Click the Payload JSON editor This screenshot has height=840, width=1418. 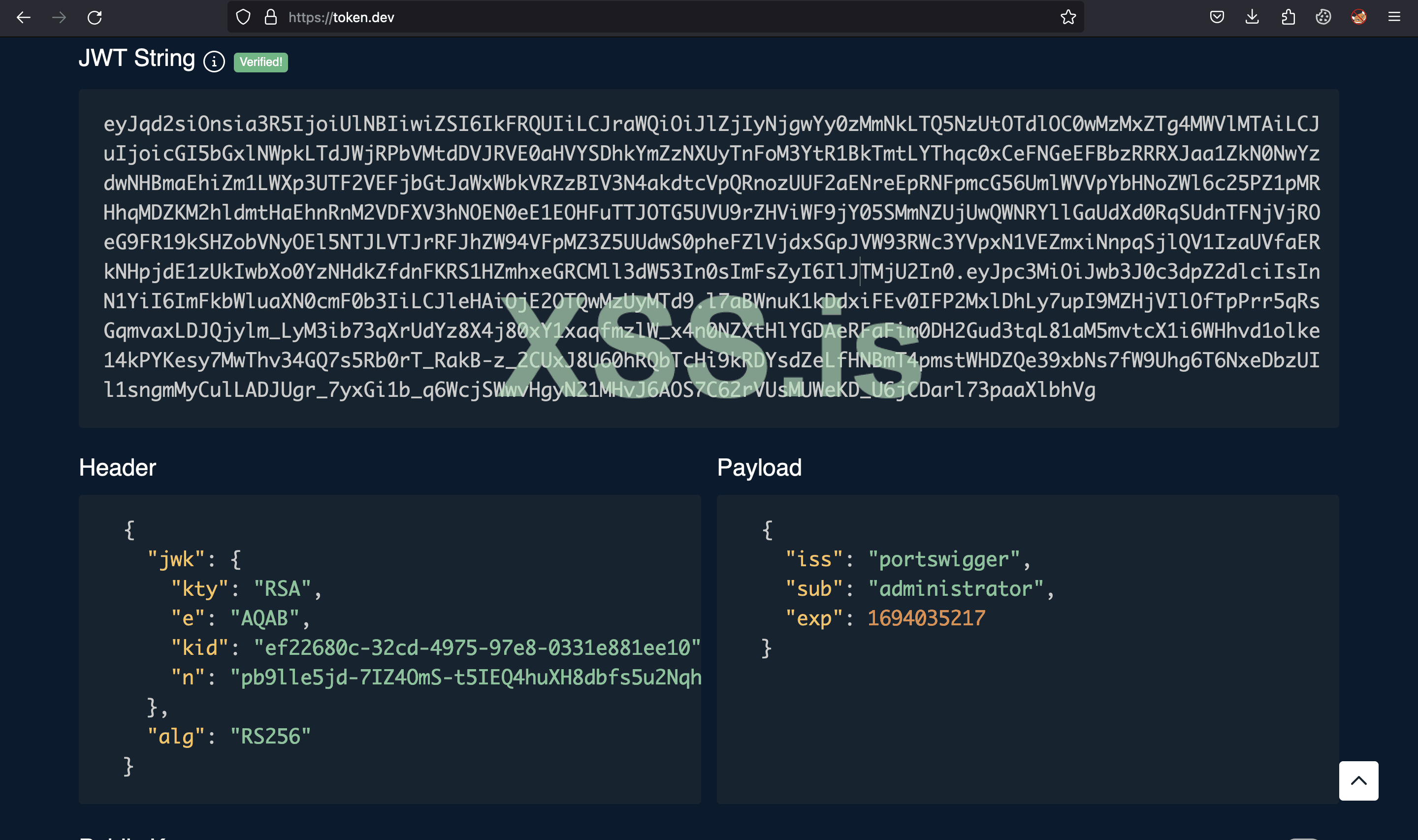click(1027, 708)
